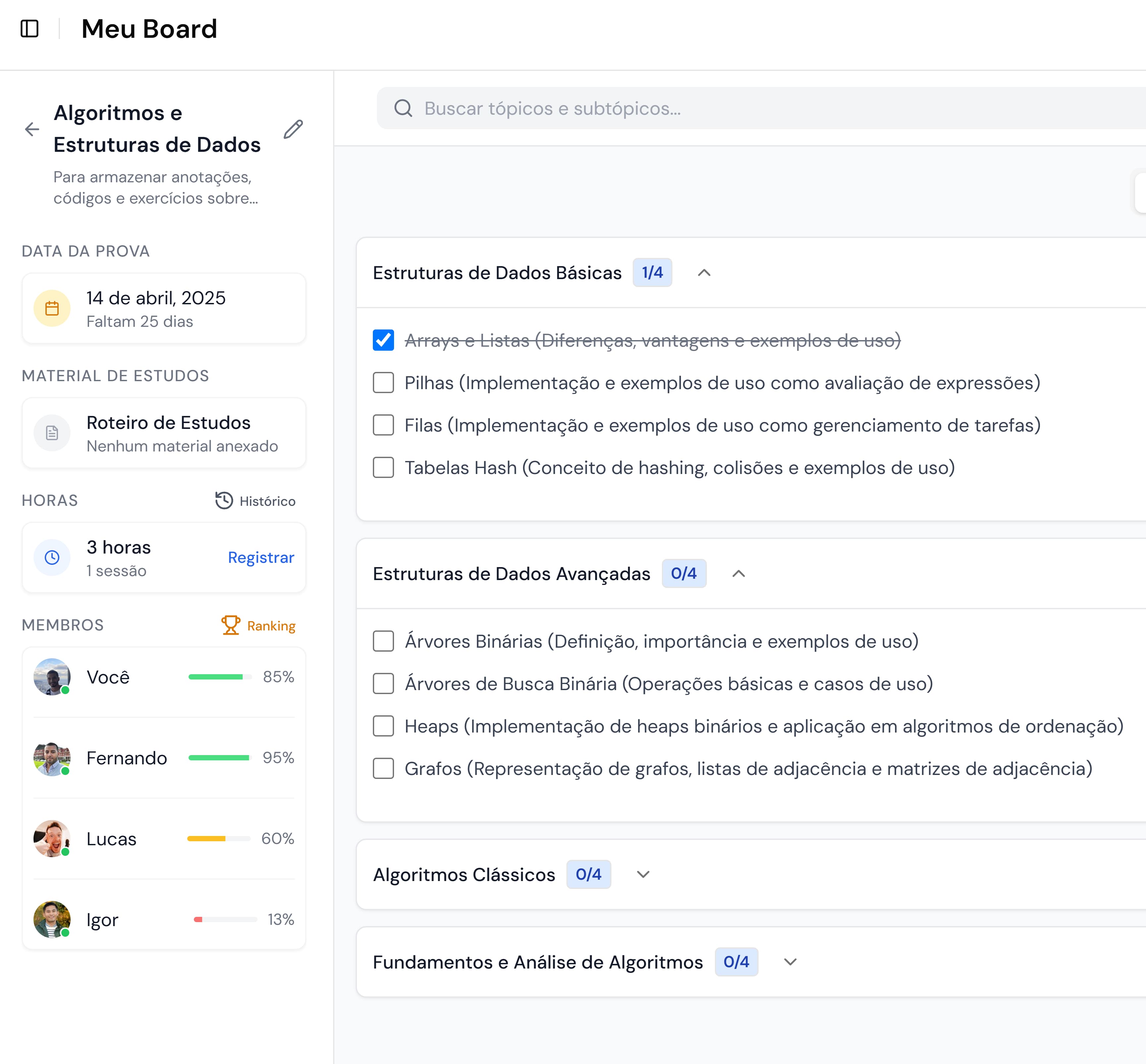Click the board description text
The height and width of the screenshot is (1064, 1146).
click(155, 187)
